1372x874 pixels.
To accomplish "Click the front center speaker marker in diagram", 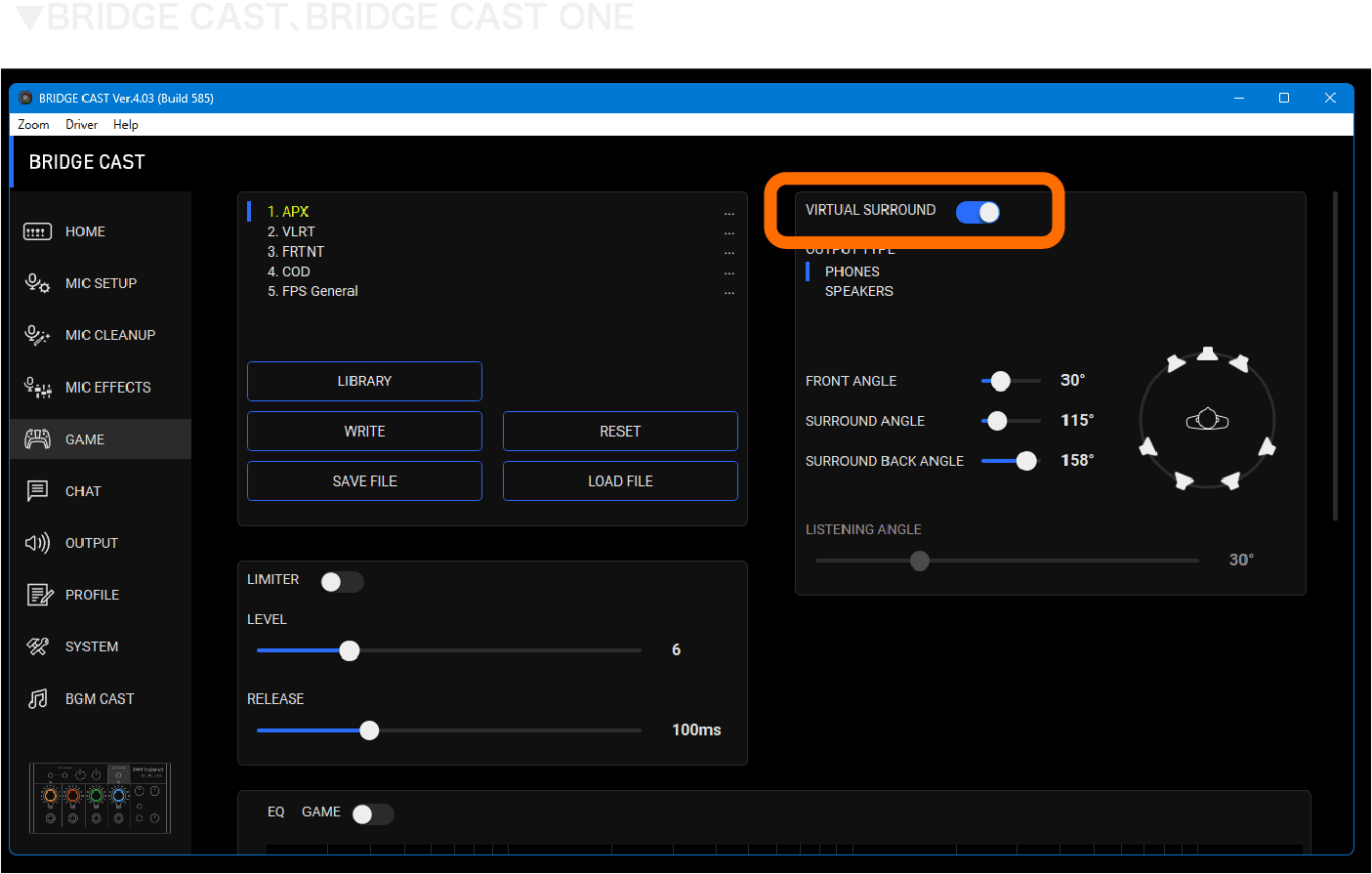I will (1208, 354).
